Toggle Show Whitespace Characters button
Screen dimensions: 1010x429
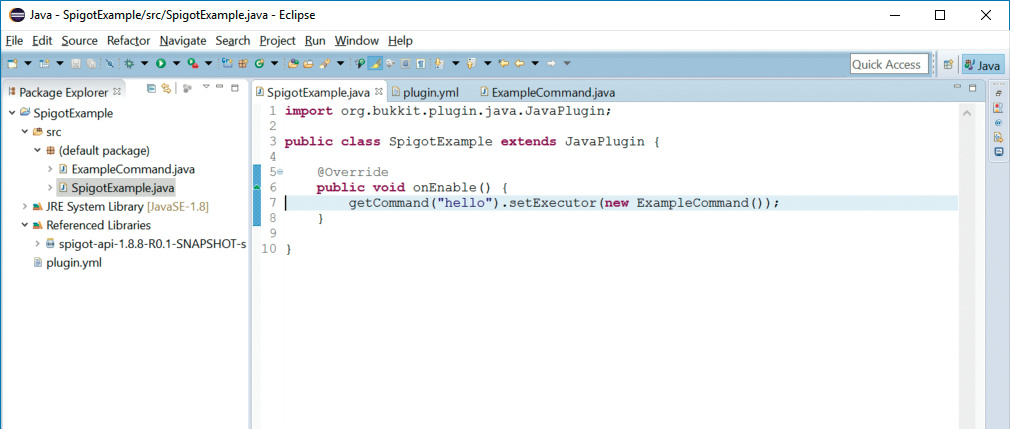(421, 63)
